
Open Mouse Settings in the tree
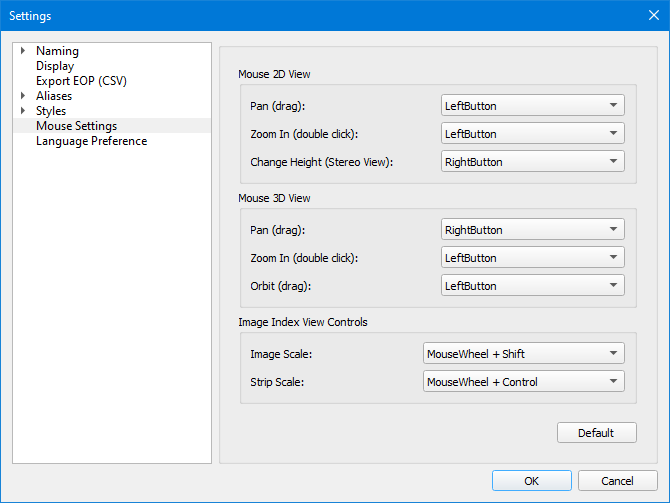coord(76,126)
